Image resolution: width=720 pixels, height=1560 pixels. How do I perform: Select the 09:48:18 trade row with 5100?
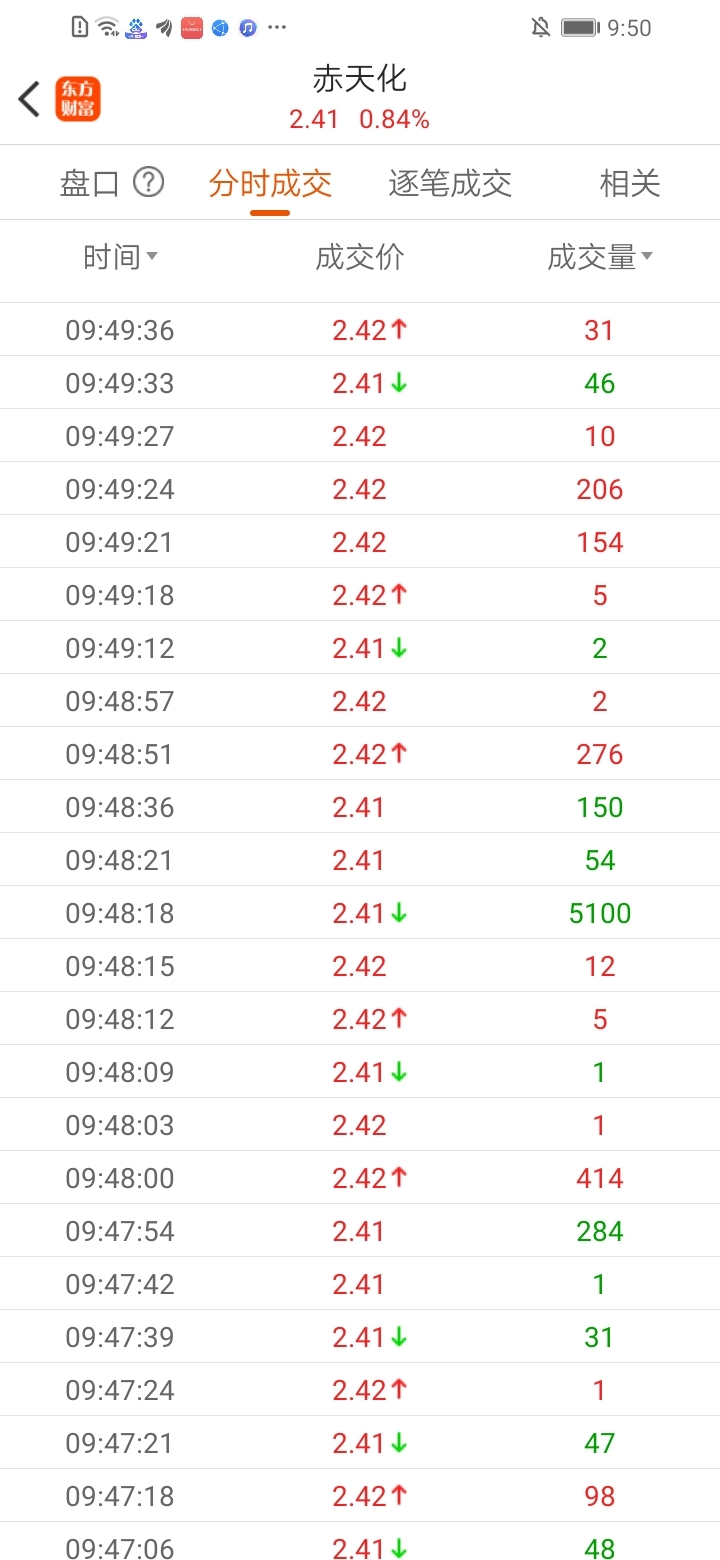[360, 913]
